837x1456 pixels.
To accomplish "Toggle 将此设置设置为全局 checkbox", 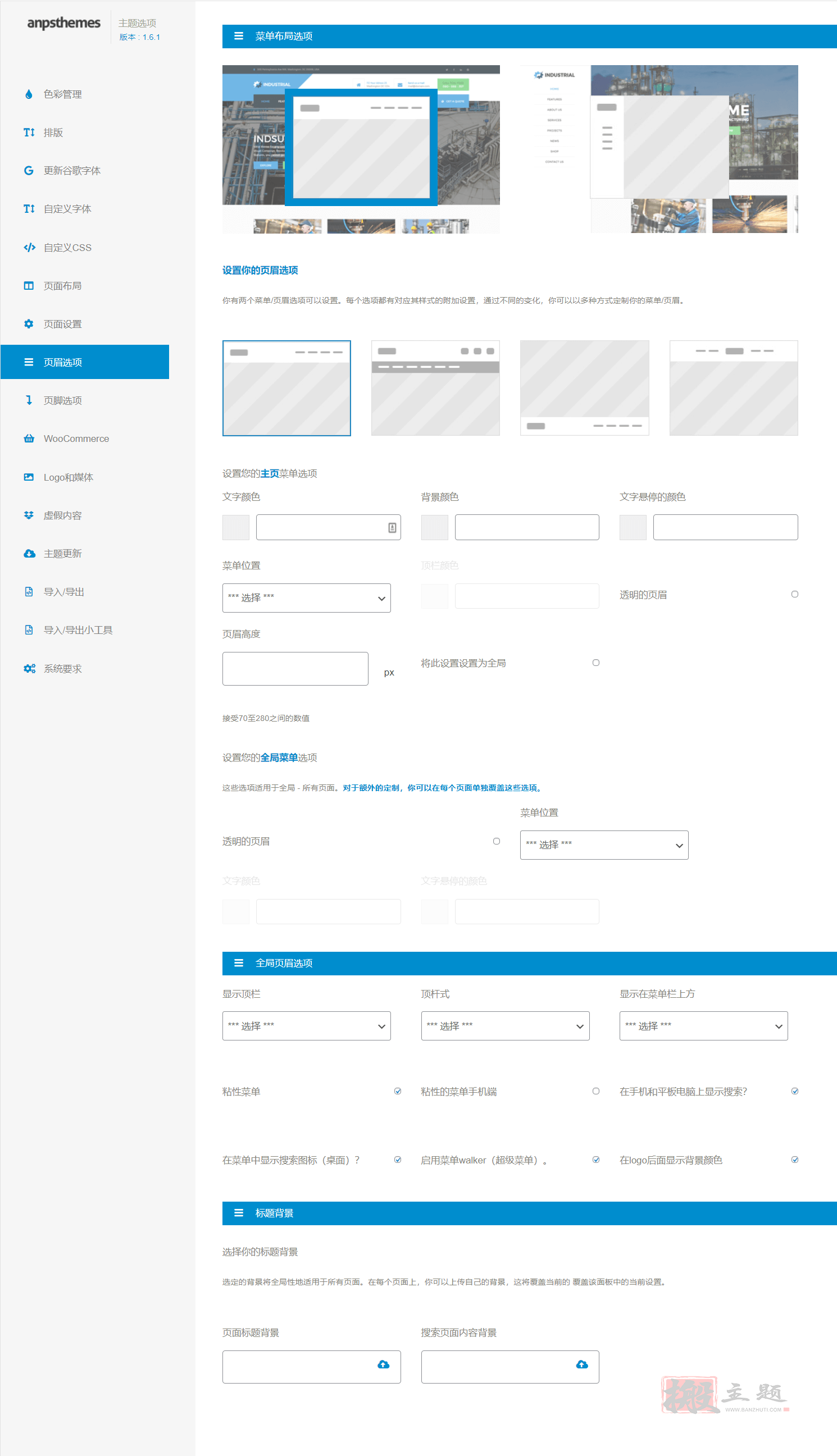I will click(596, 663).
